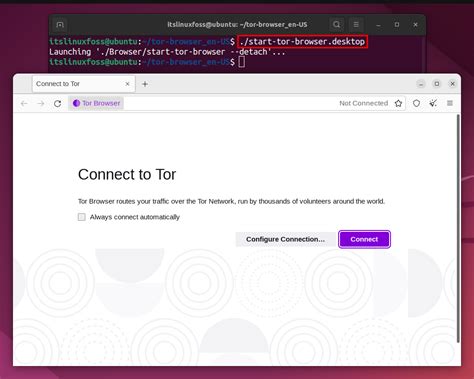Open the security level shield icon
Image resolution: width=474 pixels, height=379 pixels.
coord(416,103)
